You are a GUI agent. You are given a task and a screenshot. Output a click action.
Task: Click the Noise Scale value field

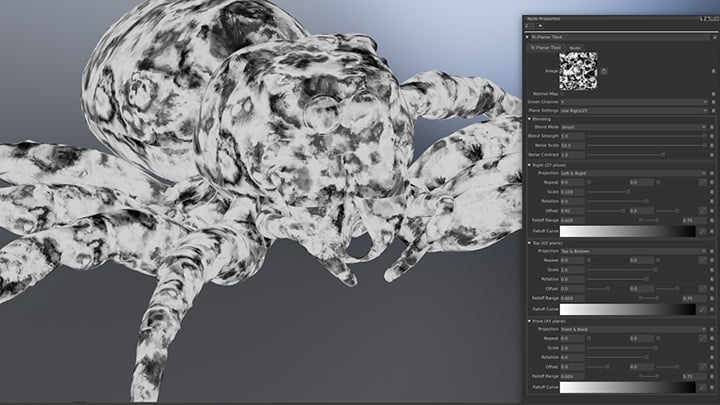[x=572, y=146]
